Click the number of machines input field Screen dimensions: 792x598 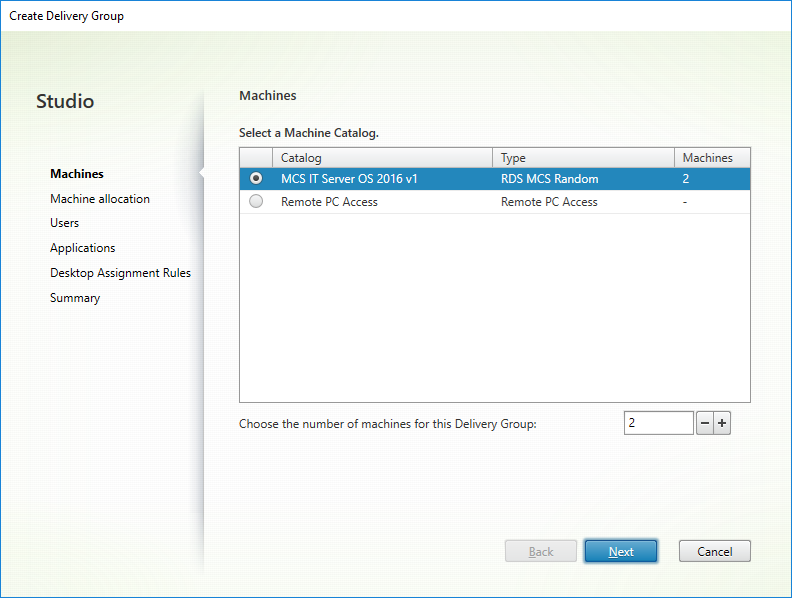pyautogui.click(x=659, y=423)
